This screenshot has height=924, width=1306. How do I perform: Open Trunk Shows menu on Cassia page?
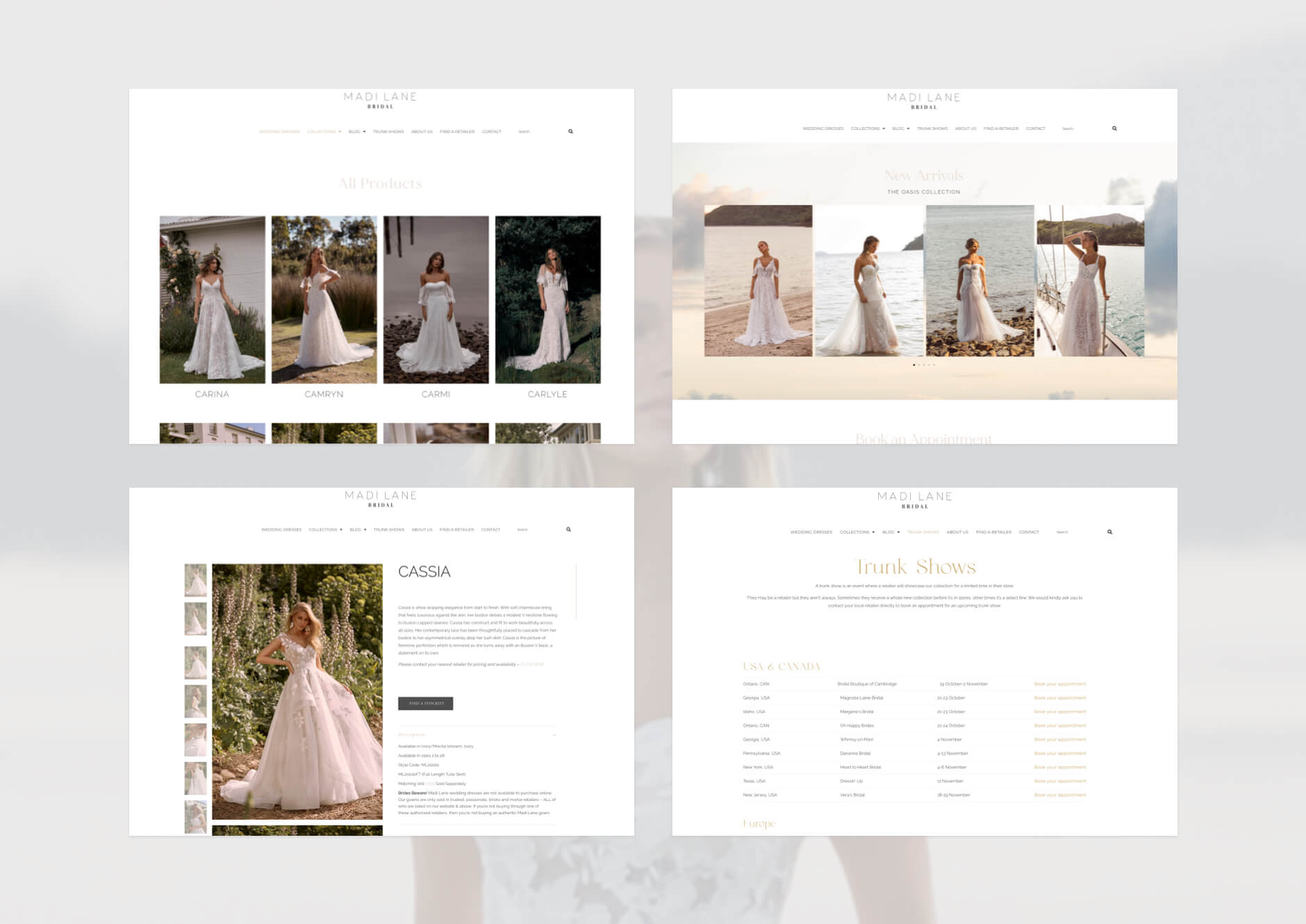(x=388, y=529)
